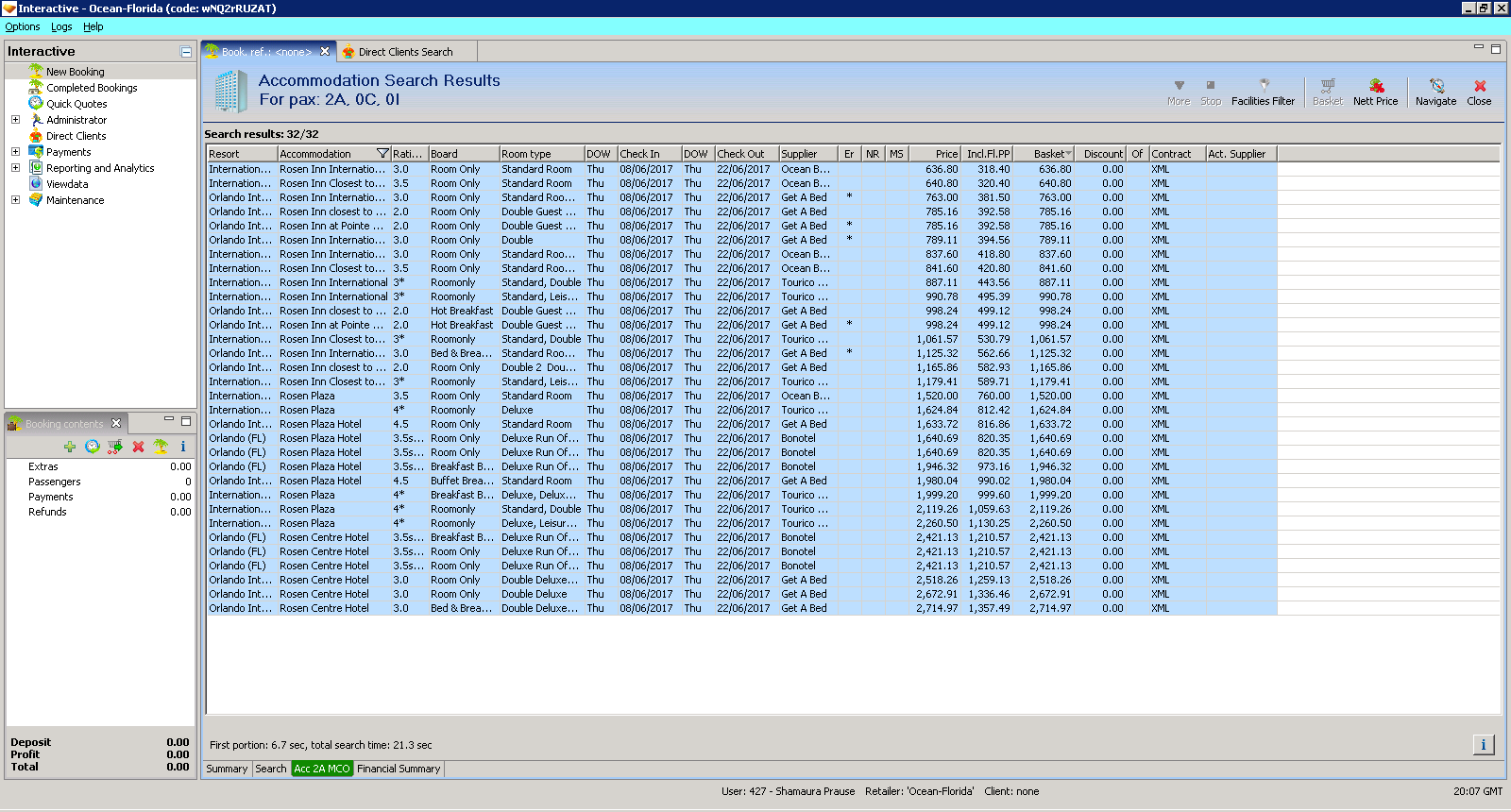
Task: Click the red Close toolbar button
Action: (1479, 92)
